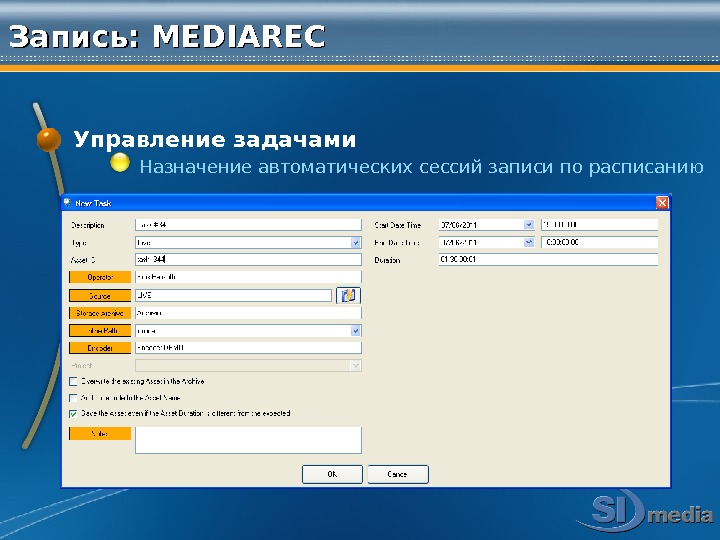Click the browse icon next to Source field
The height and width of the screenshot is (540, 720).
348,295
